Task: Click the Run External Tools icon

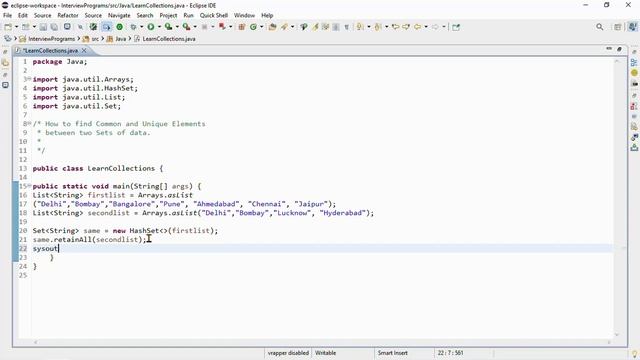Action: (186, 27)
